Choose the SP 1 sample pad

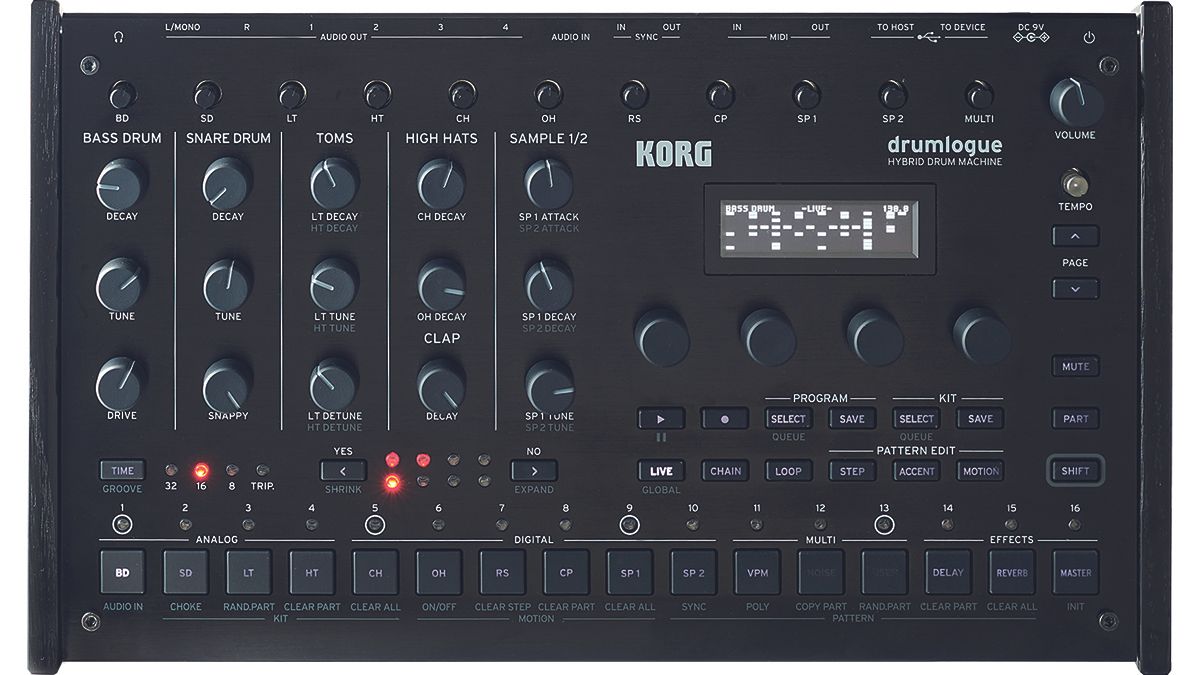tap(630, 573)
